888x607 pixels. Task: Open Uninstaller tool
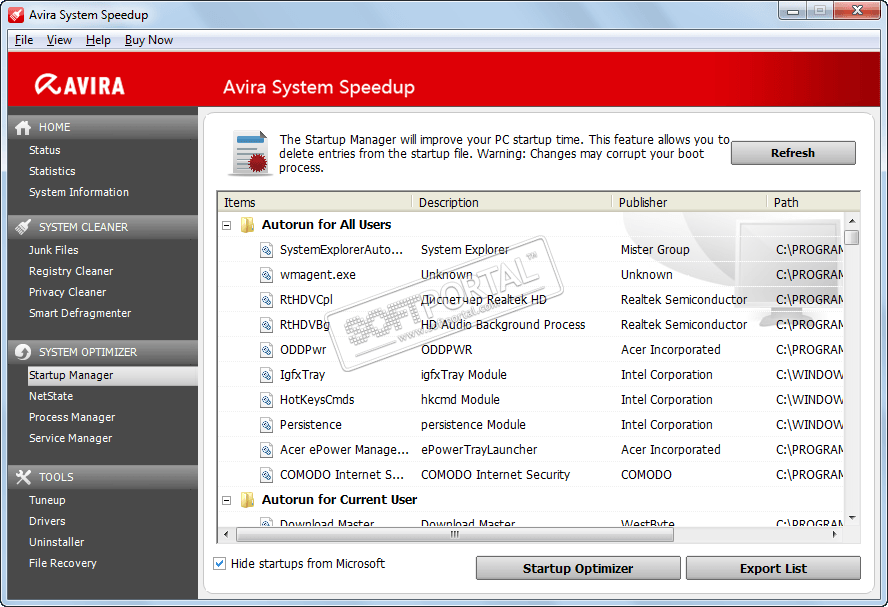(57, 542)
